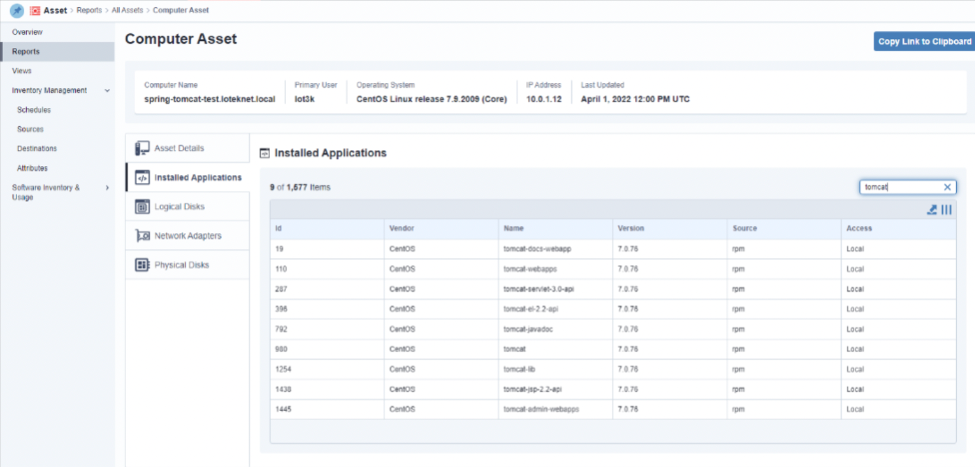Click the Logical Disks tab icon
The height and width of the screenshot is (468, 976).
[x=142, y=207]
